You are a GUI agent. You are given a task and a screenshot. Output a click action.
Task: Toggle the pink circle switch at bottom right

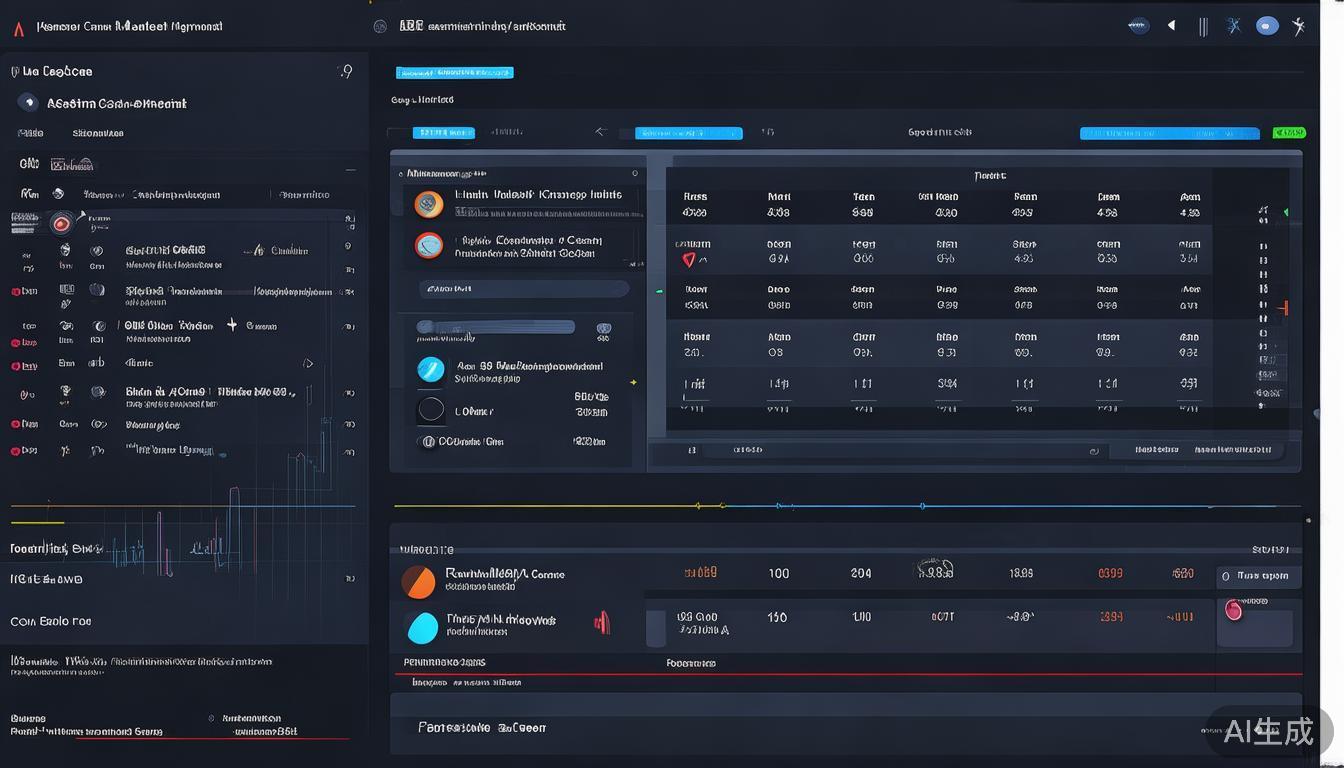(x=1233, y=610)
